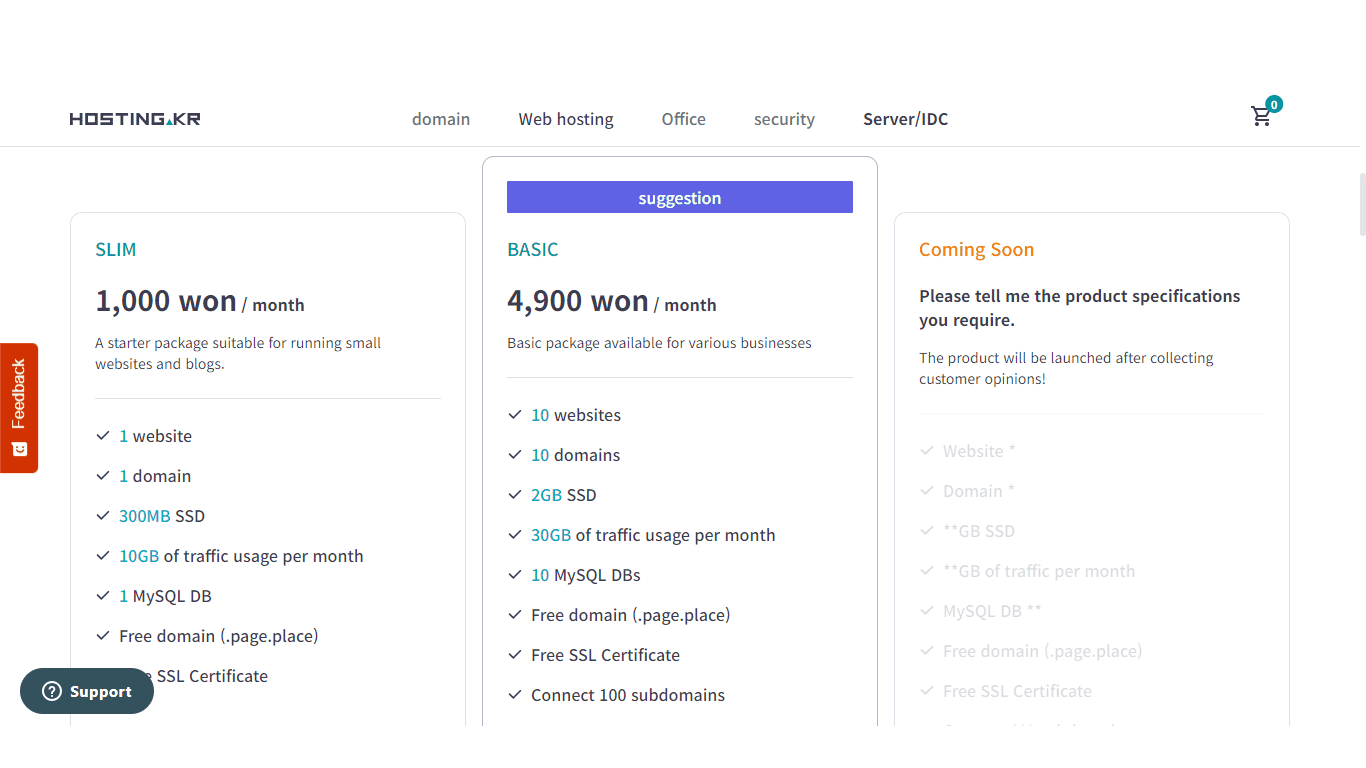
Task: Click the '10 websites' feature text
Action: 576,415
